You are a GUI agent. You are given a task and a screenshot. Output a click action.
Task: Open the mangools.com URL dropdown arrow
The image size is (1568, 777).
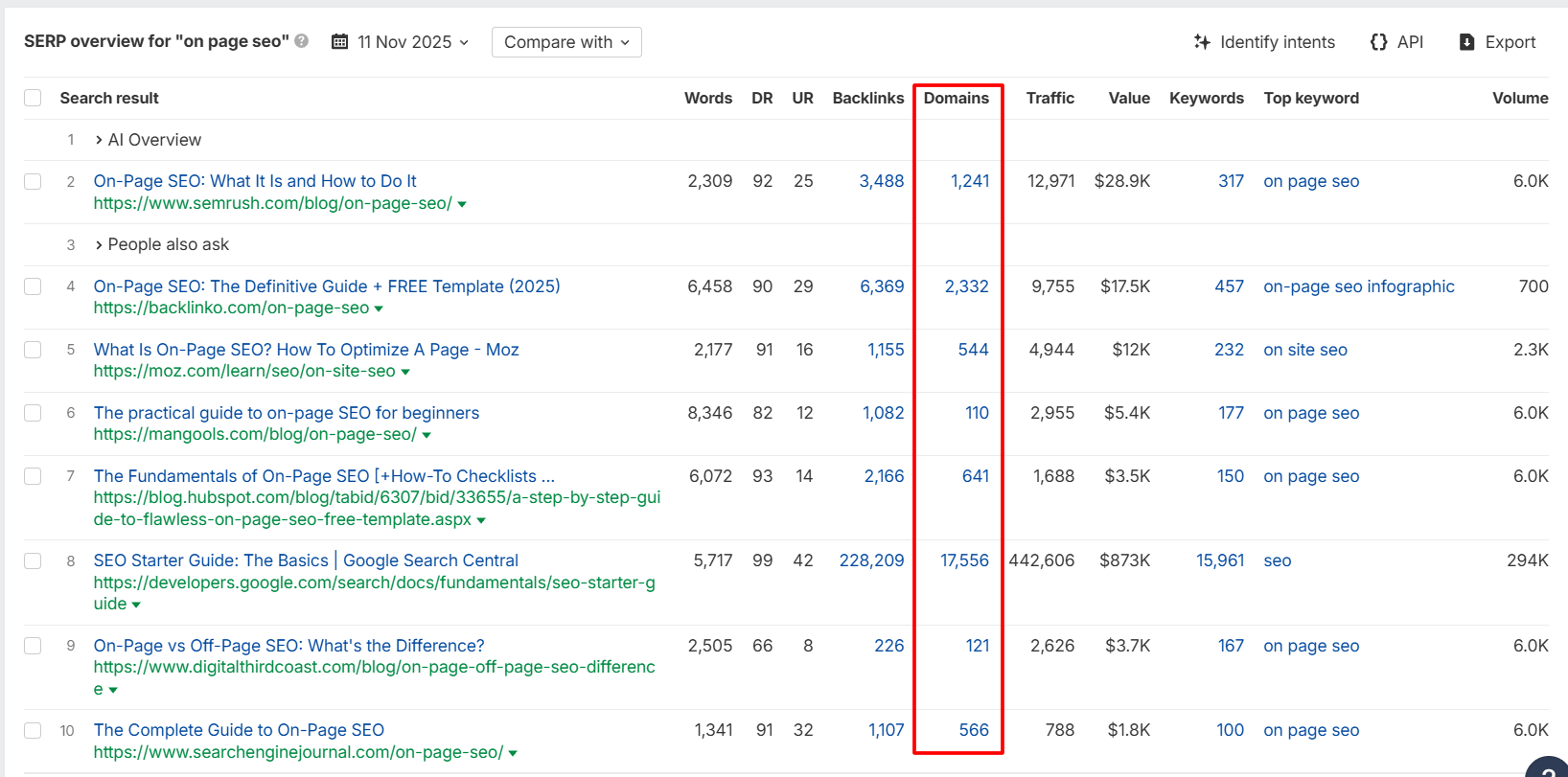point(427,435)
